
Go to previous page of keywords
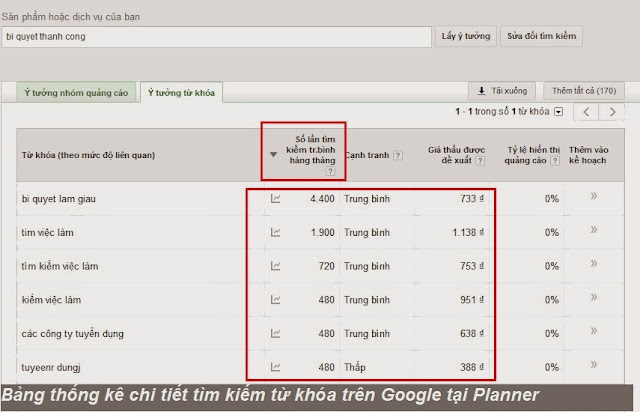(x=586, y=112)
